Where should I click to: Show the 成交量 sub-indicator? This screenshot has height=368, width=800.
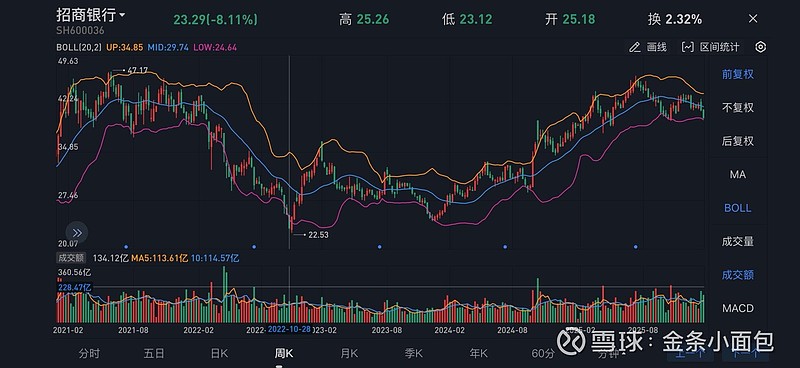tap(737, 241)
